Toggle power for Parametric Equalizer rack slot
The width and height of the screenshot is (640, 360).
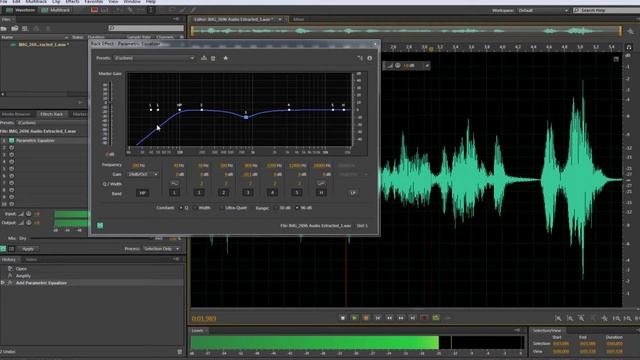tap(11, 140)
